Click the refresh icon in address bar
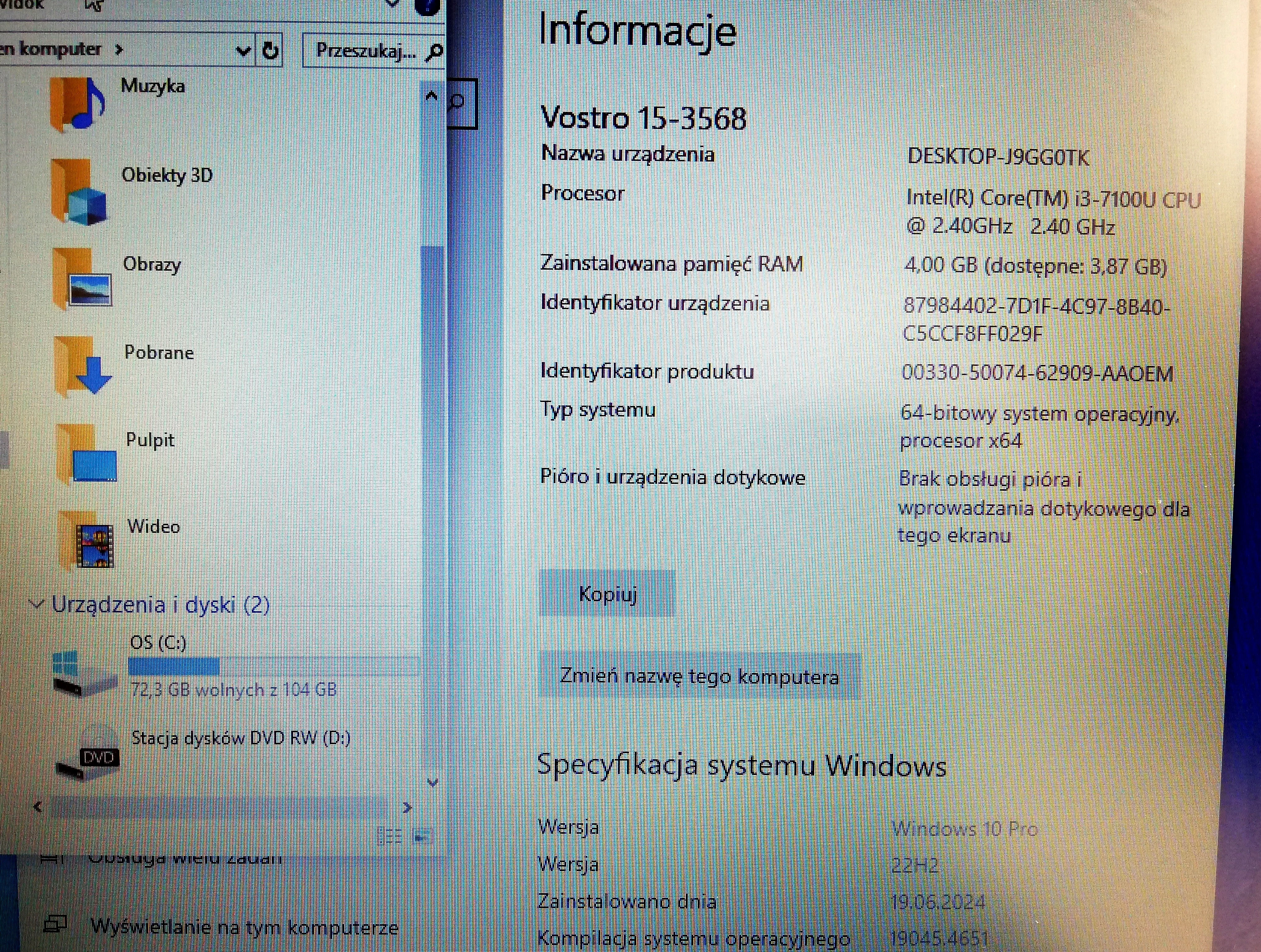This screenshot has width=1261, height=952. (270, 51)
